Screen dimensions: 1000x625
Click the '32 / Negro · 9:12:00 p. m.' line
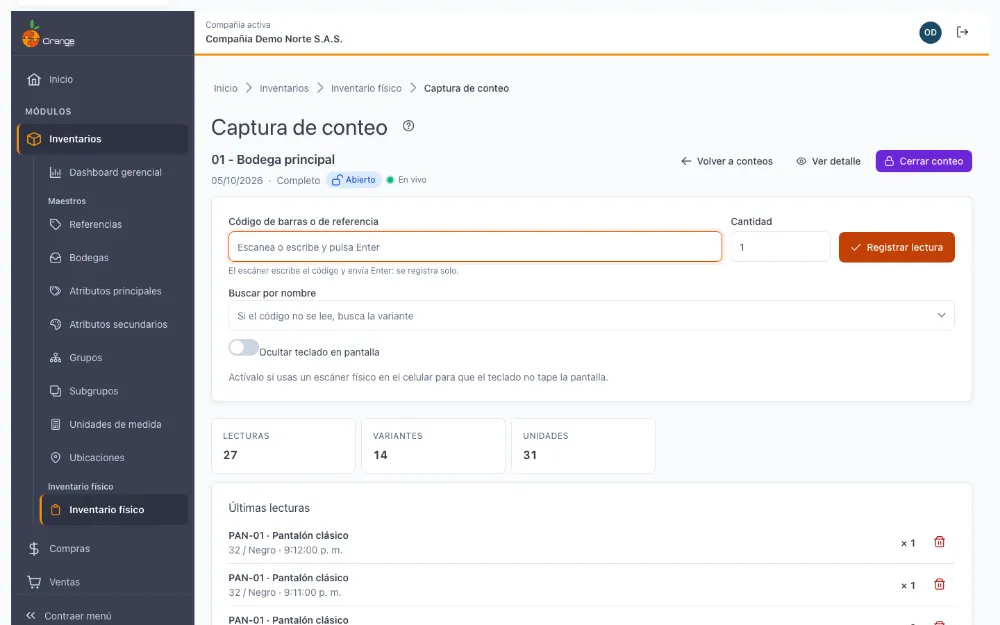285,550
